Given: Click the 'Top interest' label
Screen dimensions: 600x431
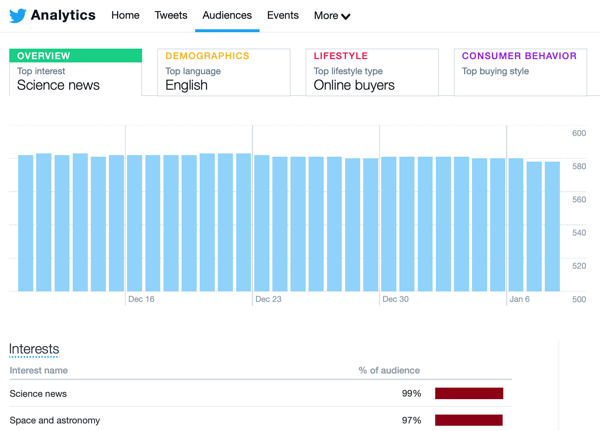Looking at the screenshot, I should click(x=41, y=71).
